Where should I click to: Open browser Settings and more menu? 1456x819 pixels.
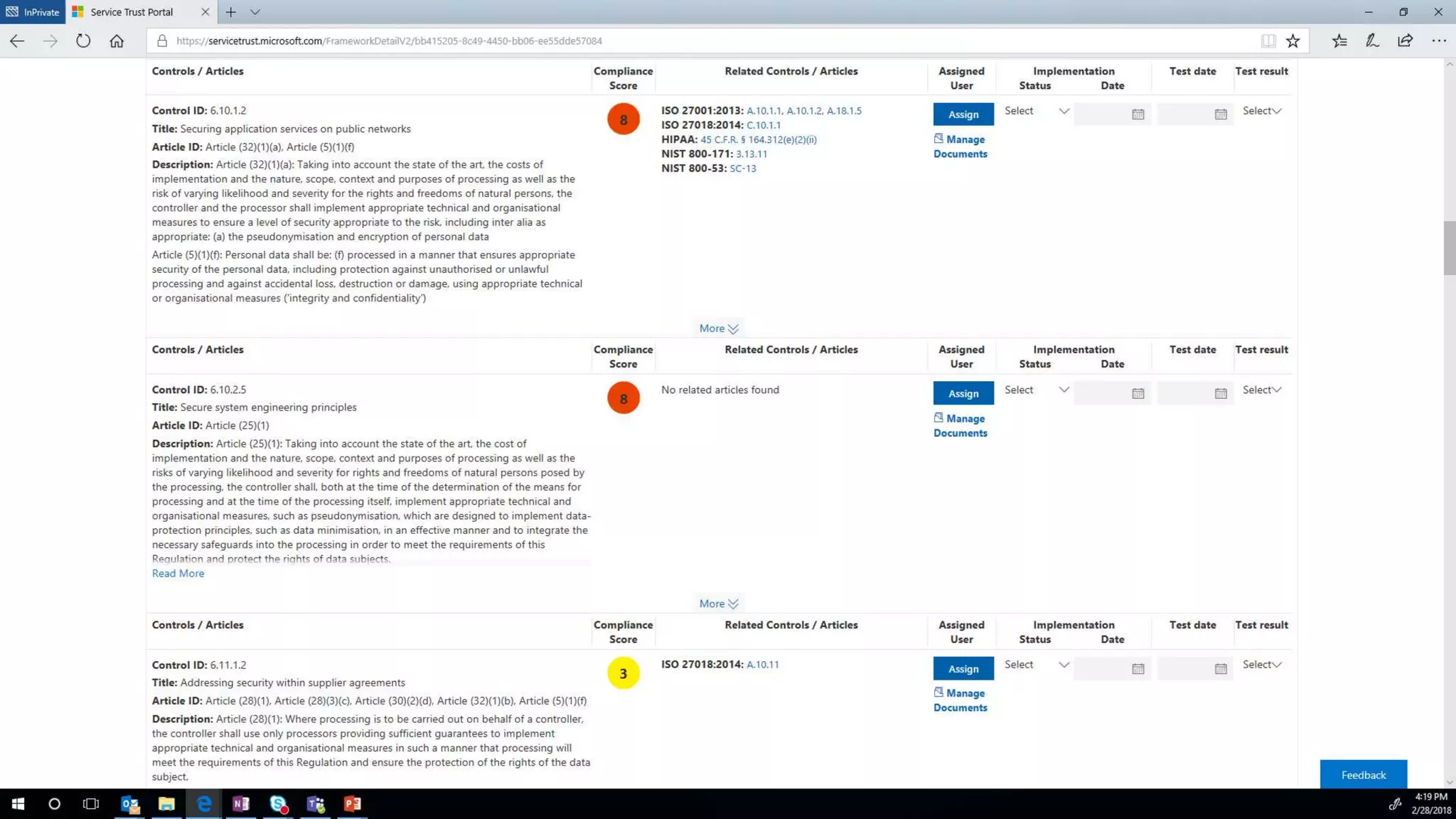(x=1439, y=41)
